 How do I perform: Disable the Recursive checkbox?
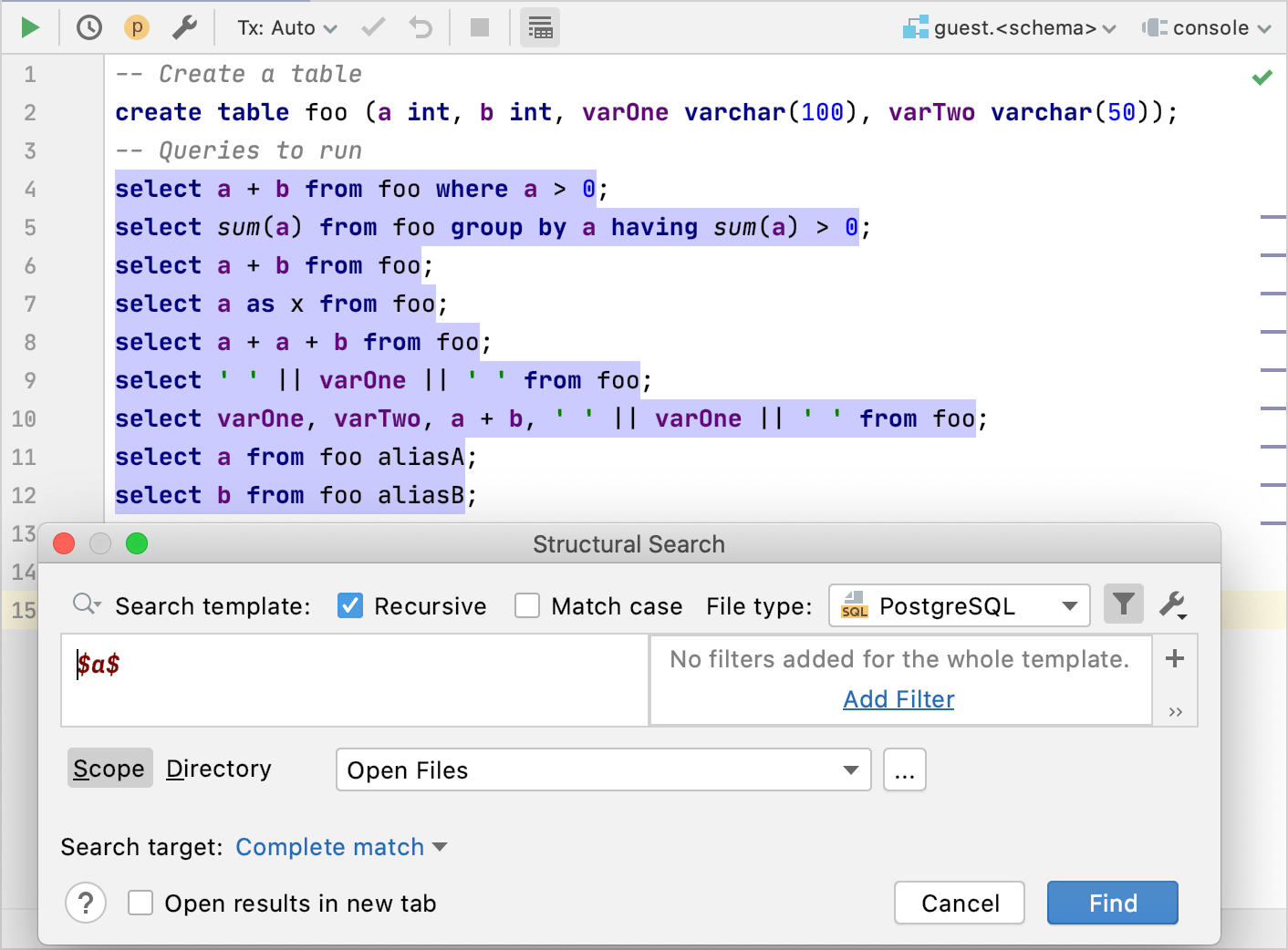[x=349, y=605]
